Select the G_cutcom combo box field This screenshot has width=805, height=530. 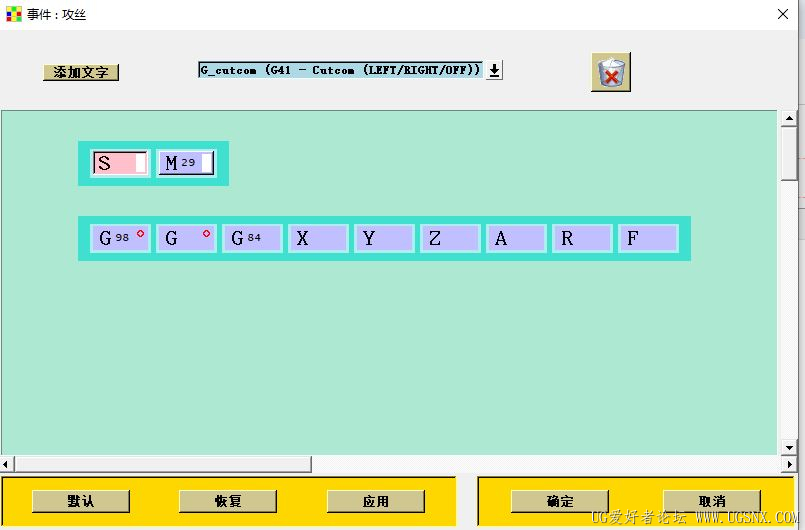[x=340, y=70]
